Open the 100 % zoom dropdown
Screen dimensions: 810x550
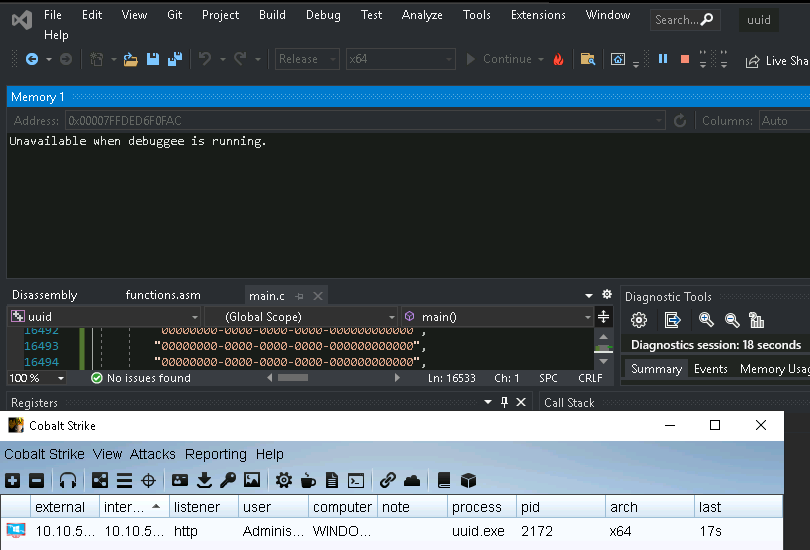[37, 378]
